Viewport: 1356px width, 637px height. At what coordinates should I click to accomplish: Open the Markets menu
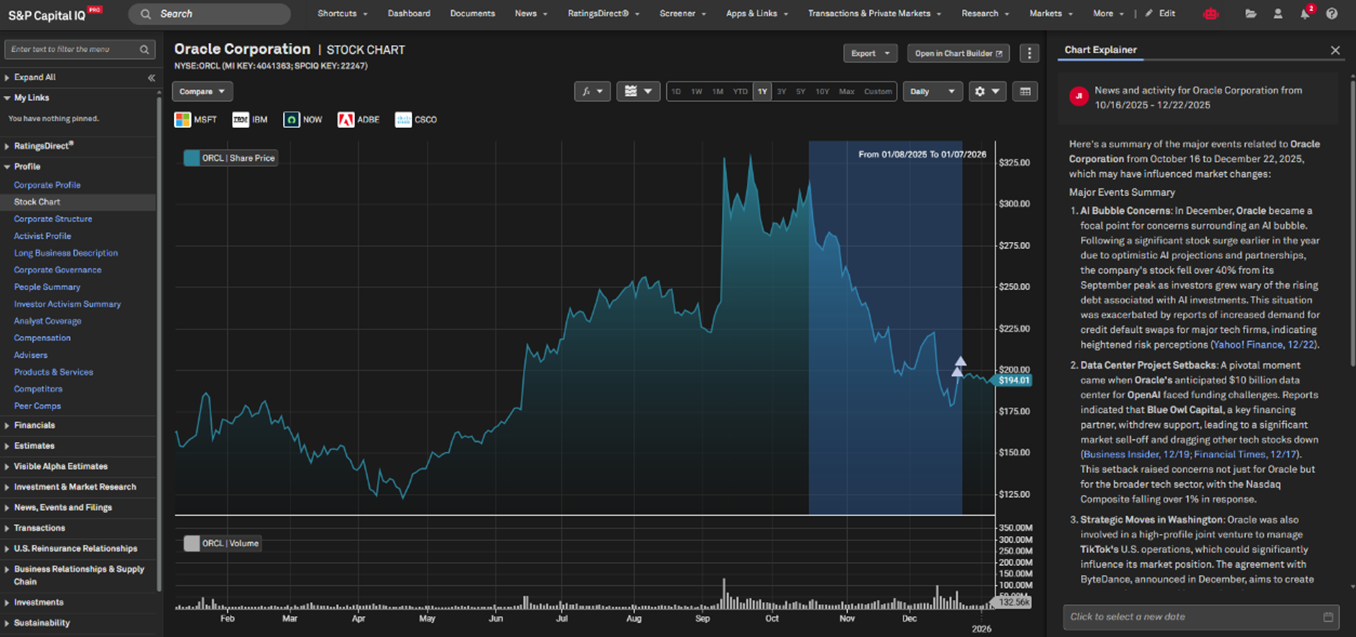point(1050,14)
